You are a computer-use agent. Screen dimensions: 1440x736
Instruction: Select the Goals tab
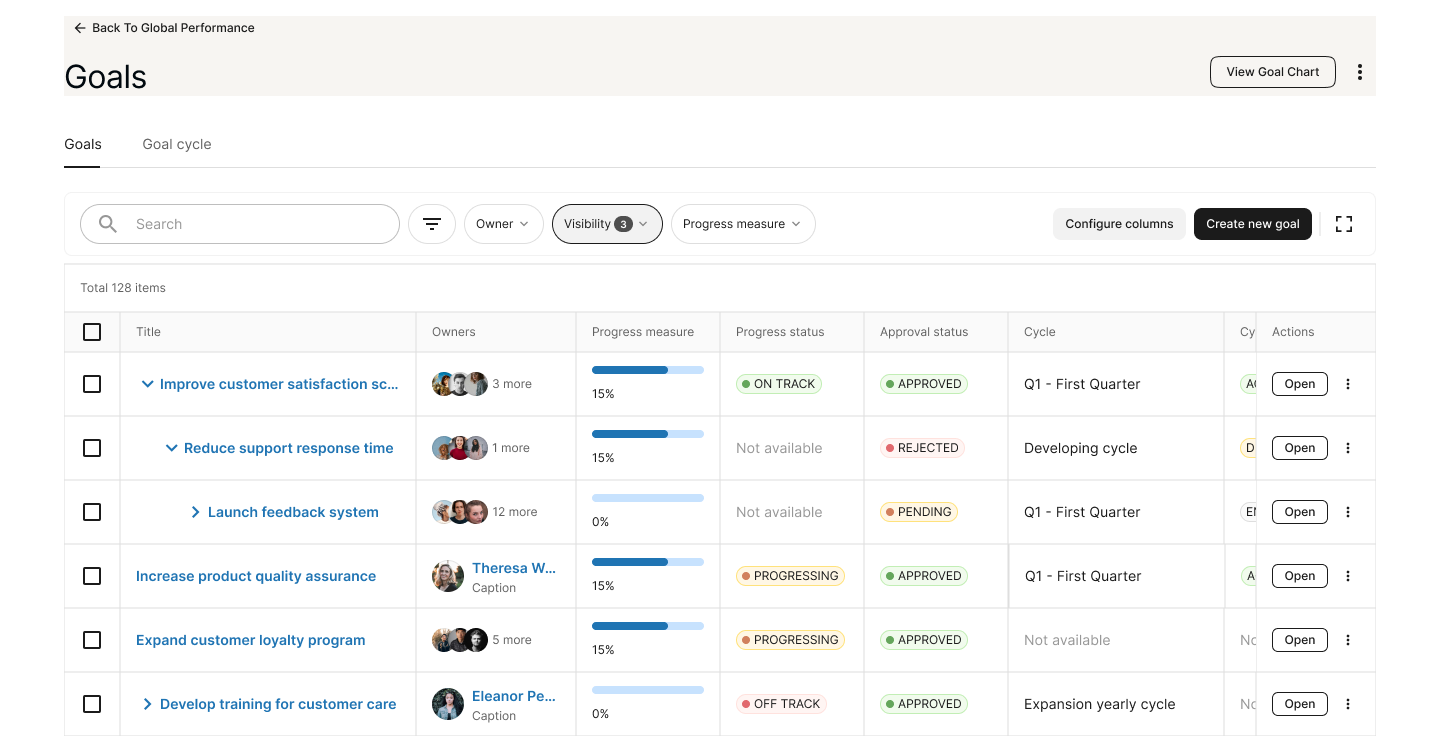pos(82,144)
